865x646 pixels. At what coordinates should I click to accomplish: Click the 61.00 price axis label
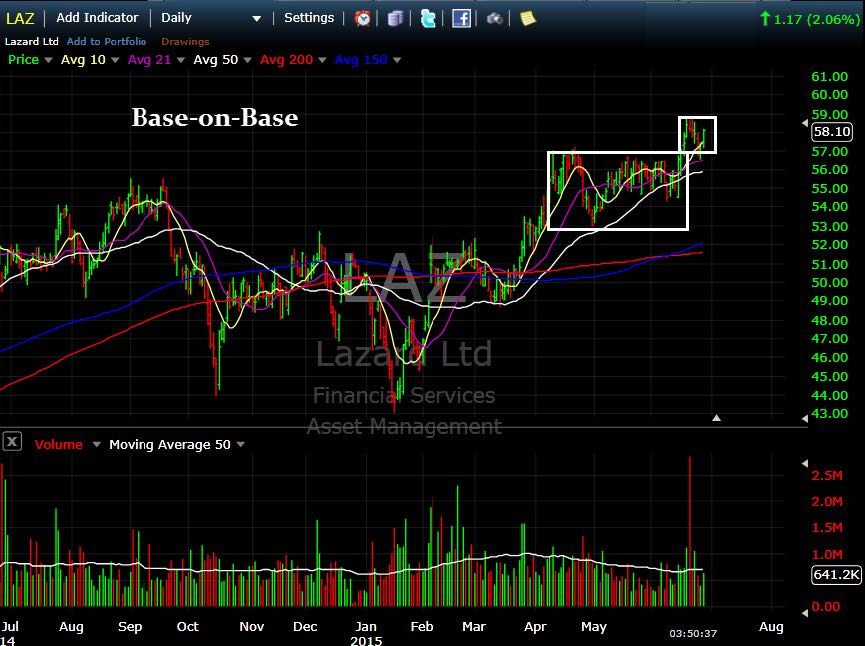click(829, 77)
